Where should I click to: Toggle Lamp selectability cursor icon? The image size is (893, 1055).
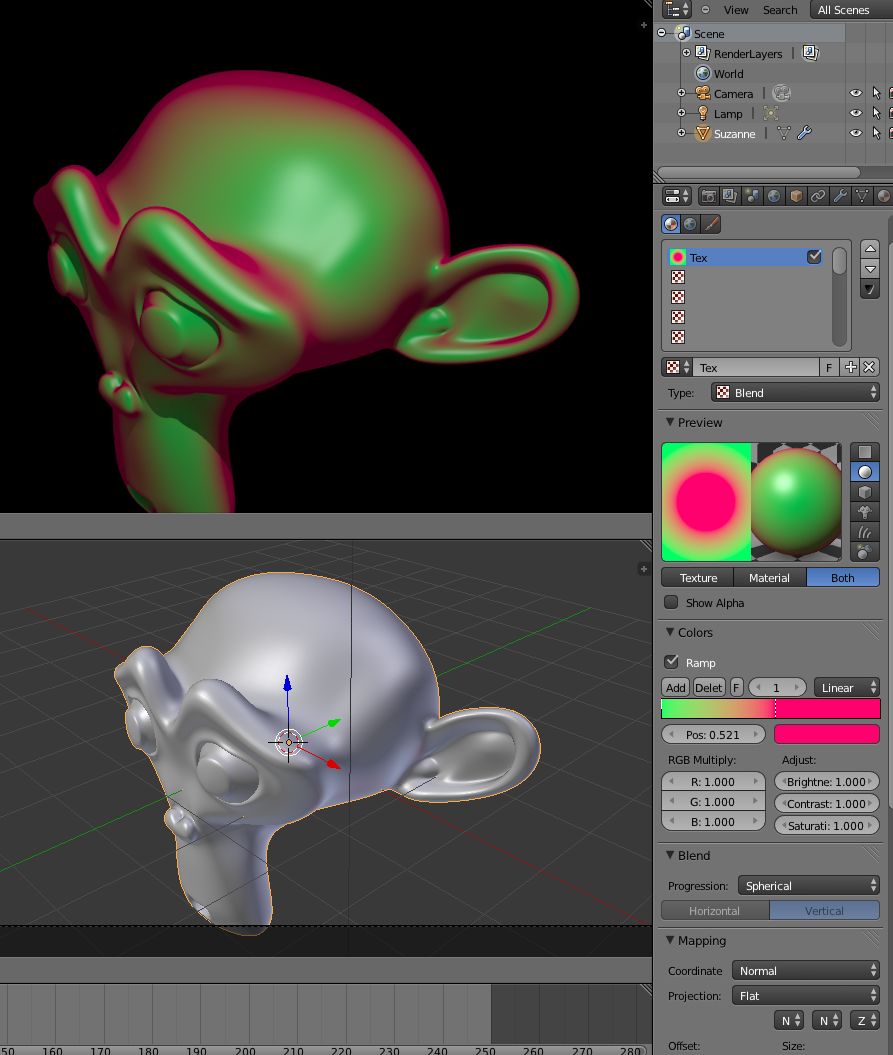tap(876, 113)
